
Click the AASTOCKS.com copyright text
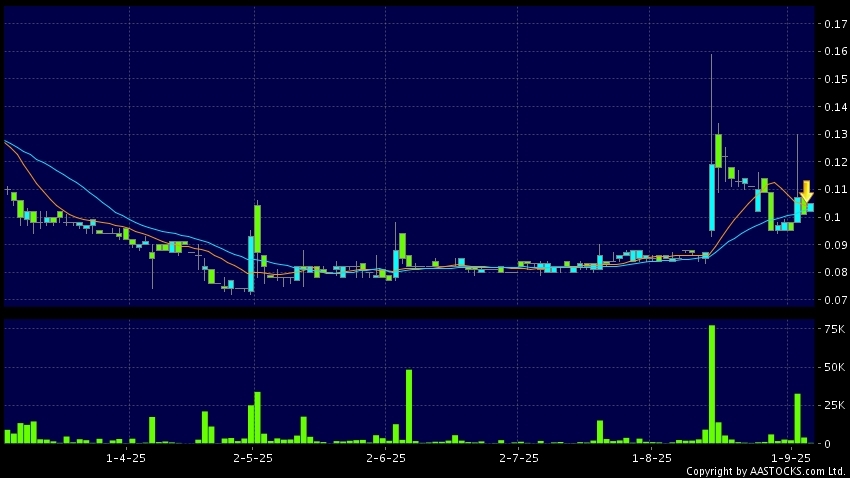tap(767, 471)
